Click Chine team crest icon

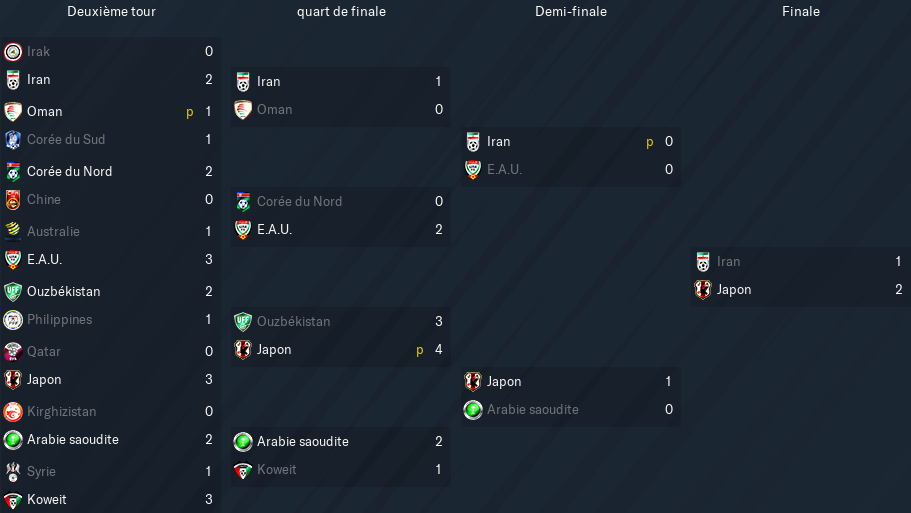[x=13, y=200]
